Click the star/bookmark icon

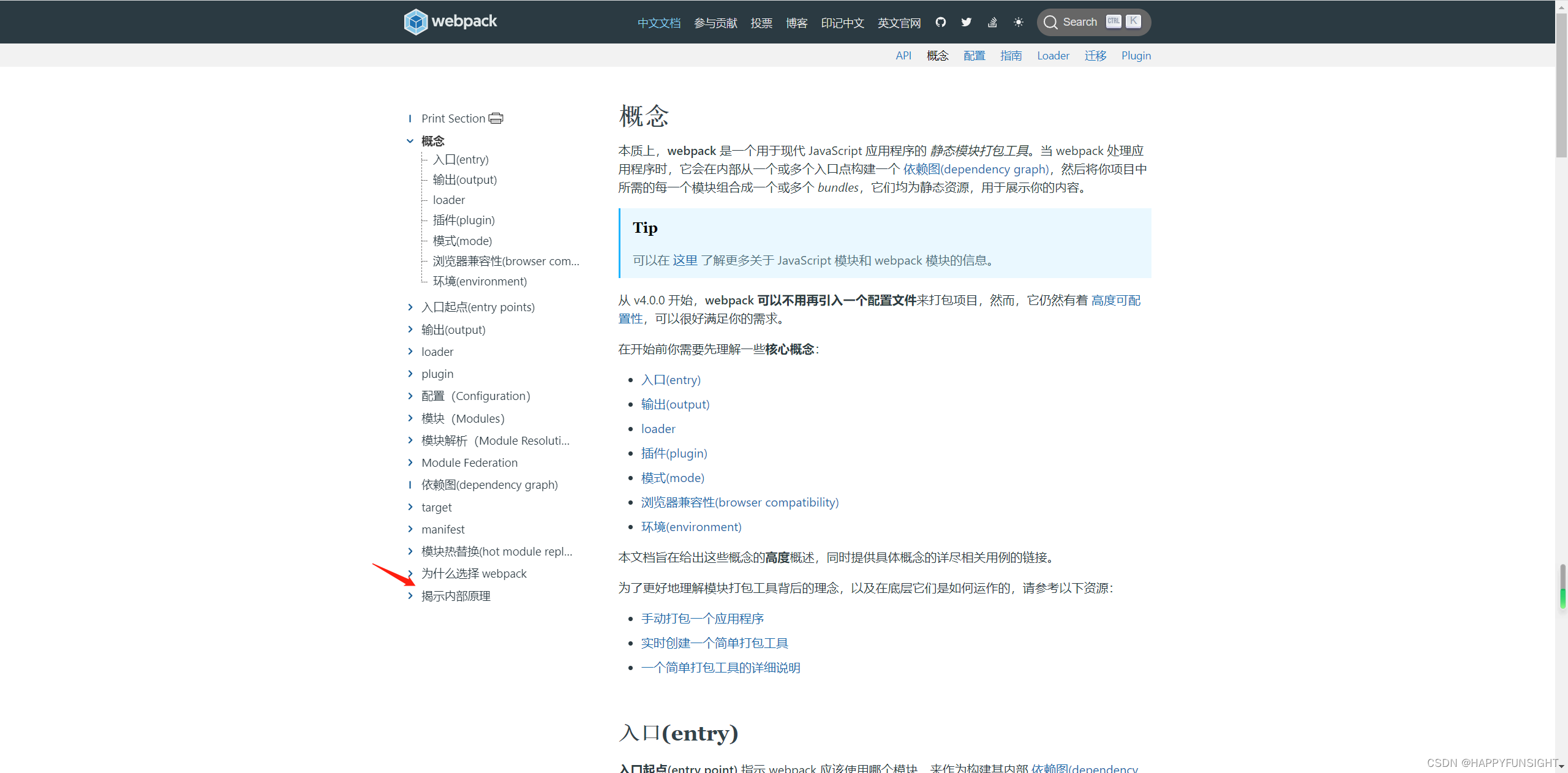tap(1017, 22)
